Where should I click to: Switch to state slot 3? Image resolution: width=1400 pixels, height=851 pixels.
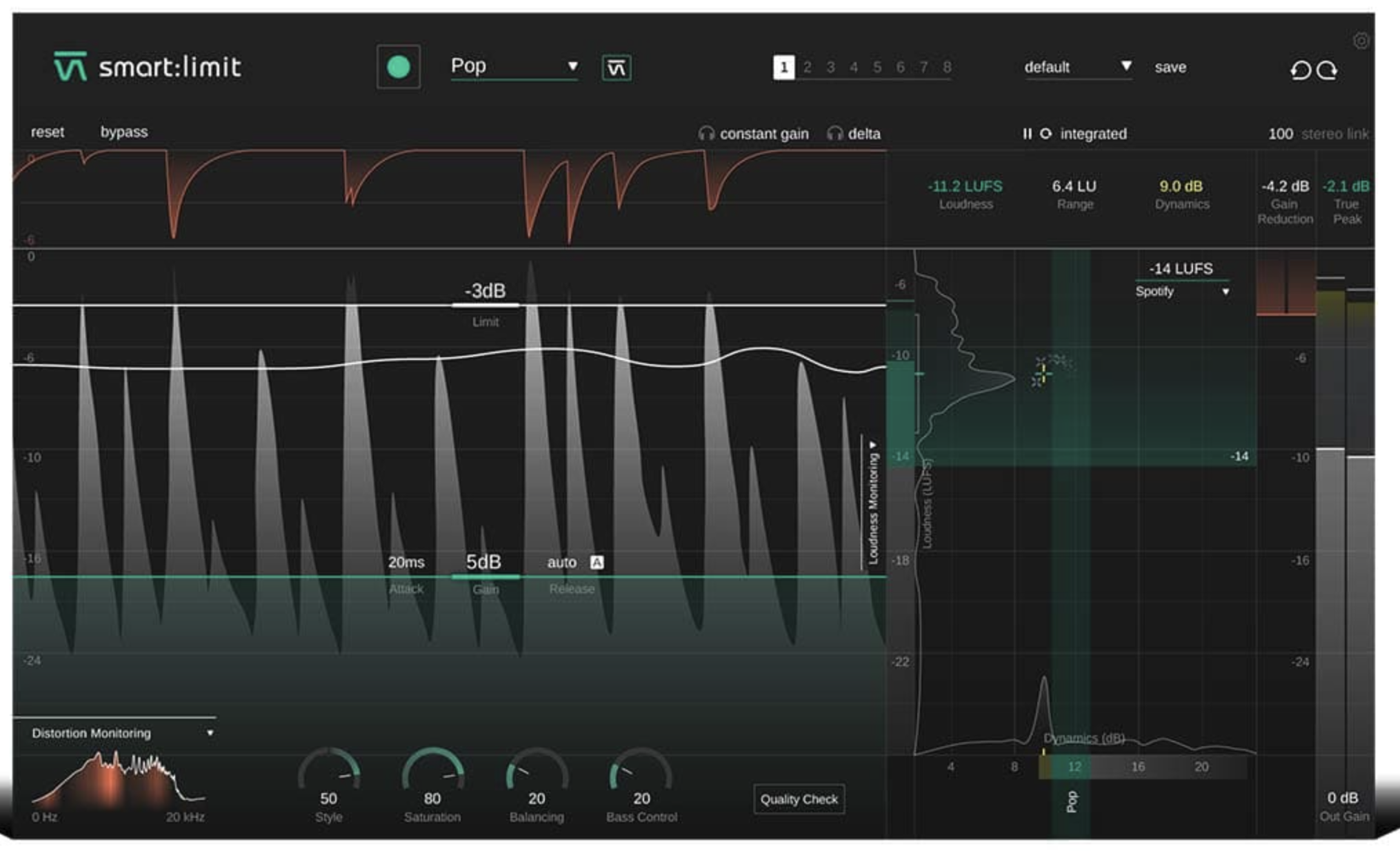(830, 68)
